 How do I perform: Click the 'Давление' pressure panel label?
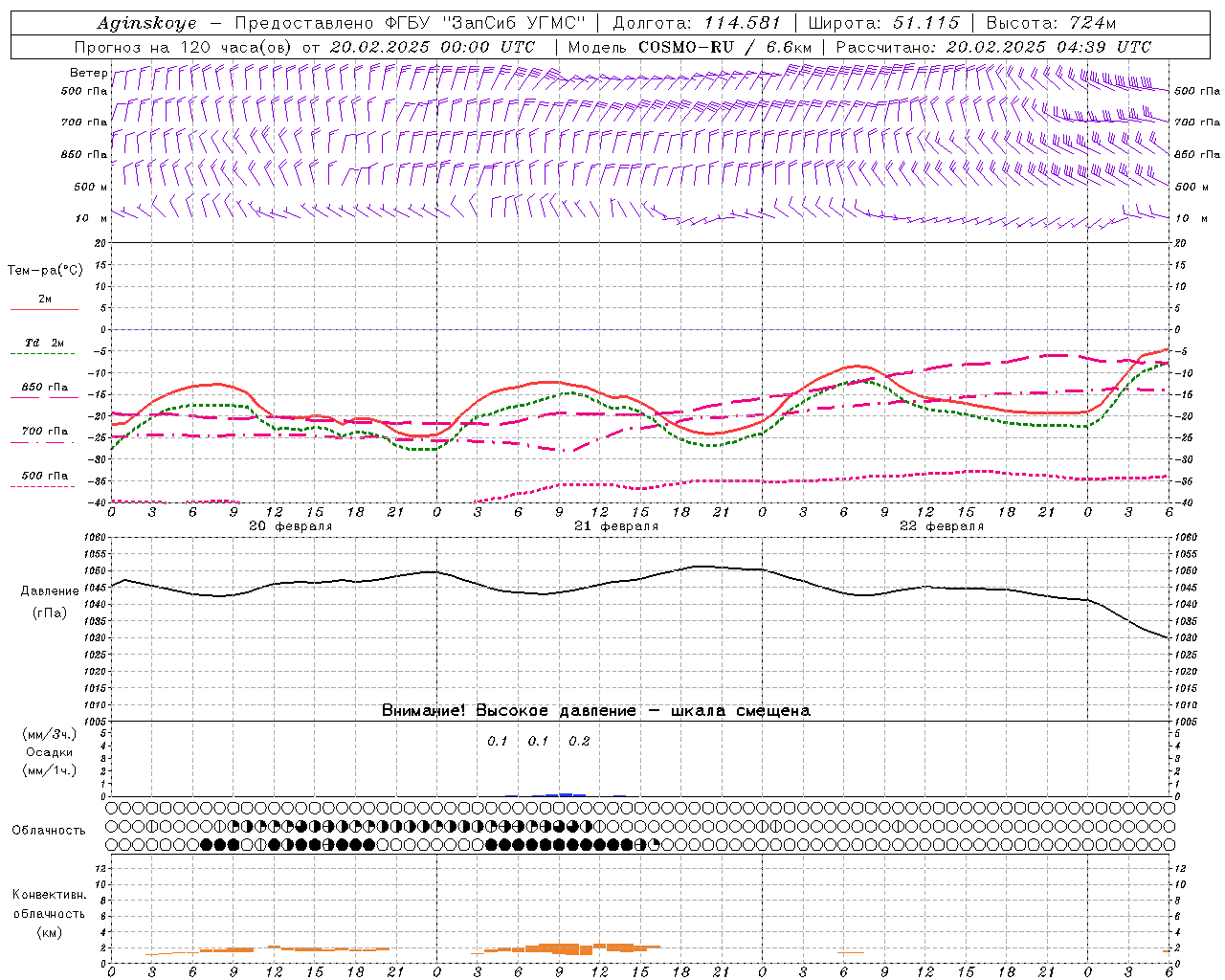click(50, 591)
